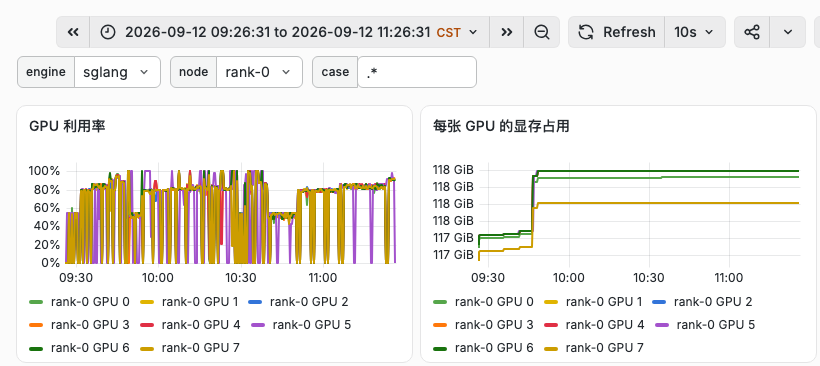Click the Refresh dashboard button
Image resolution: width=820 pixels, height=366 pixels.
click(x=617, y=32)
